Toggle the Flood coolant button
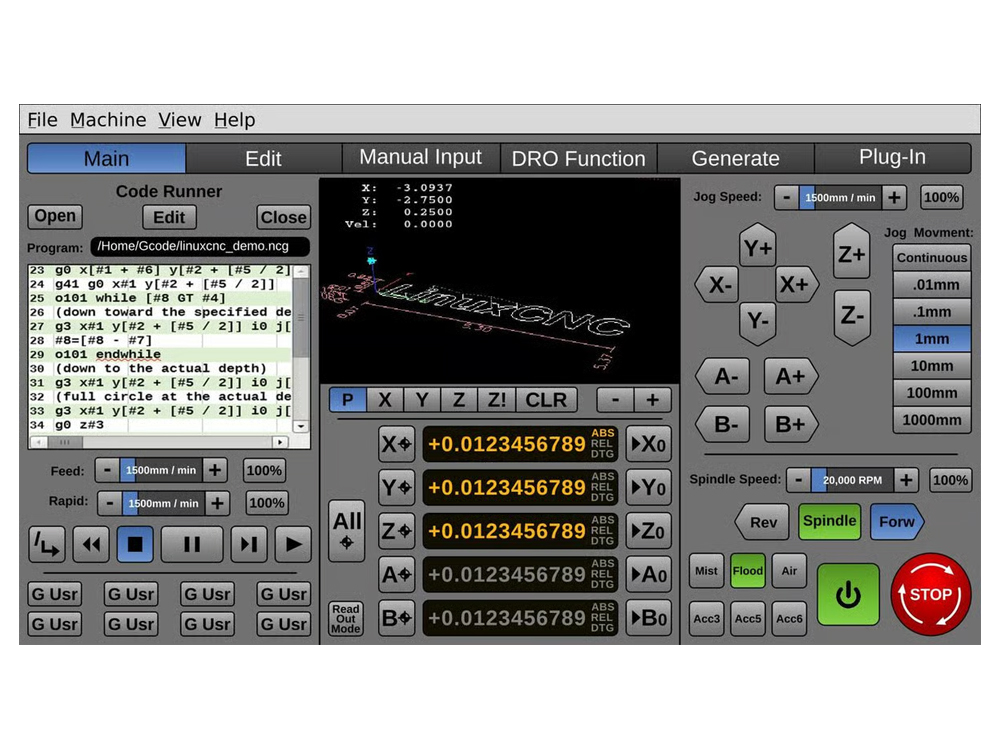 (x=747, y=571)
